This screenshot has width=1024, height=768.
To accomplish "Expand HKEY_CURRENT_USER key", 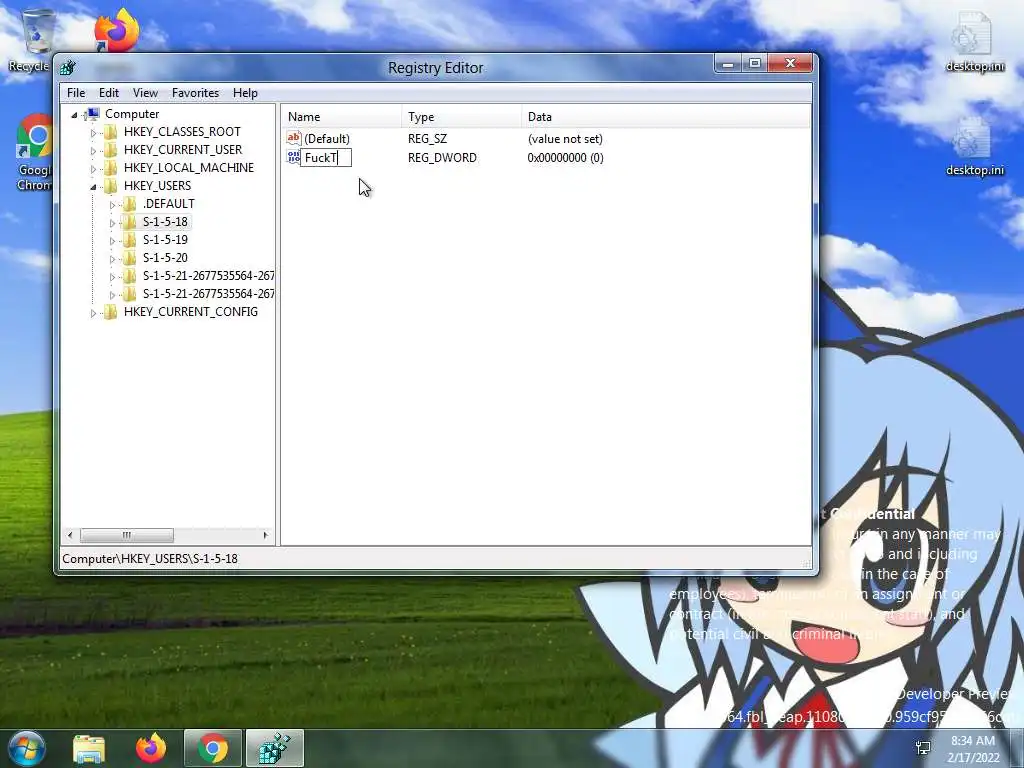I will coord(93,151).
